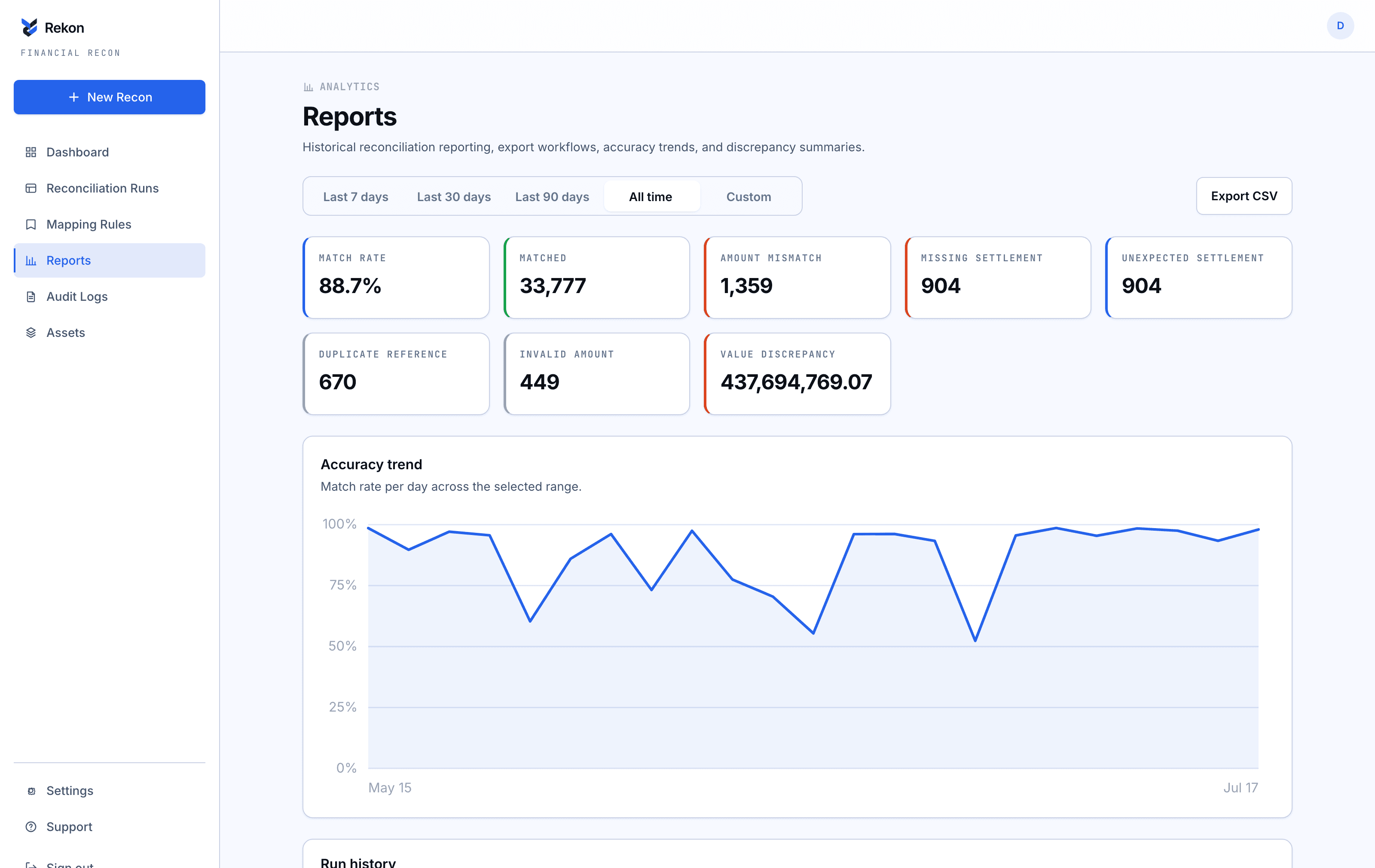The height and width of the screenshot is (868, 1375).
Task: Click the Amount Mismatch 1,359 card
Action: point(797,278)
